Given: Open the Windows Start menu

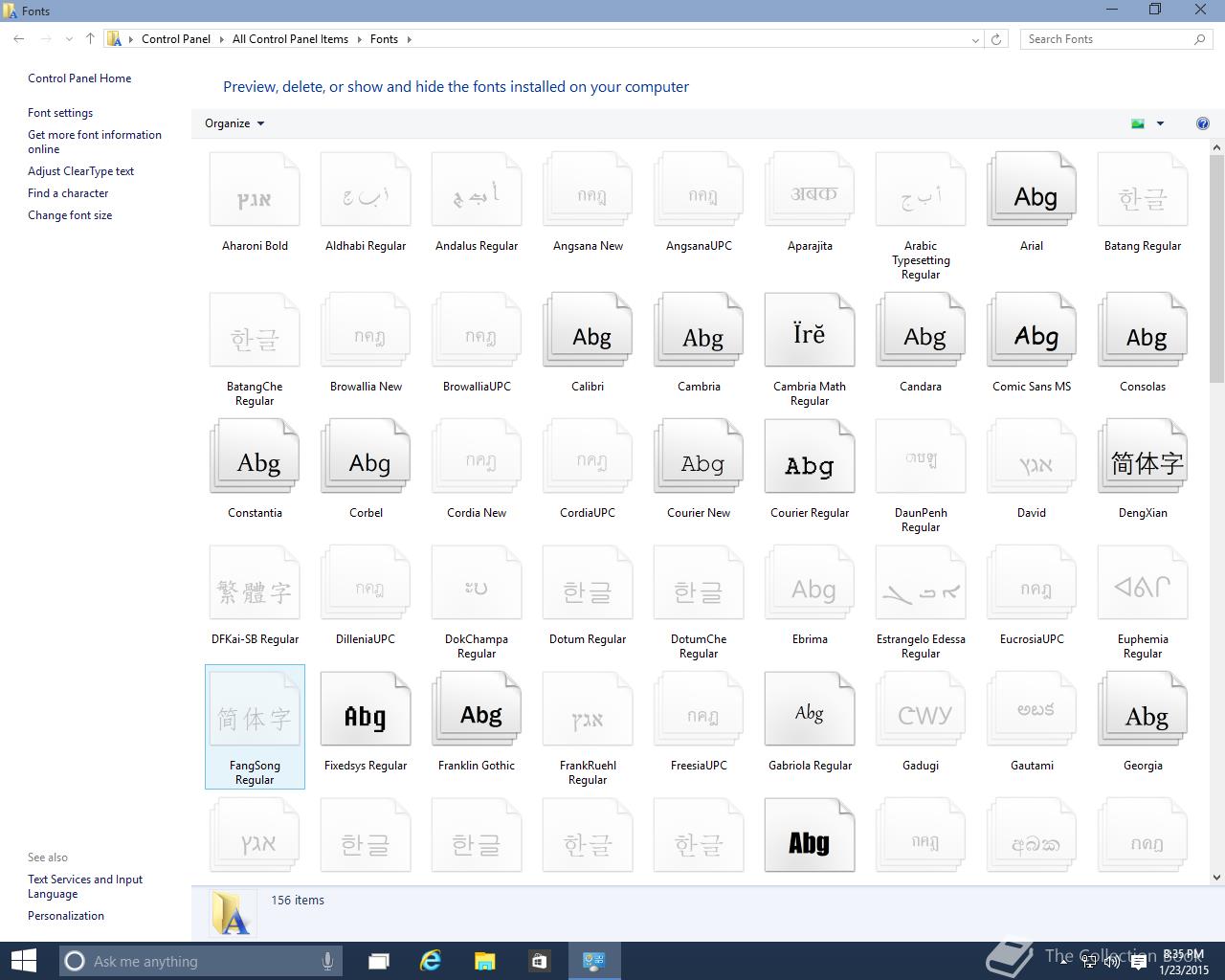Looking at the screenshot, I should [x=23, y=961].
